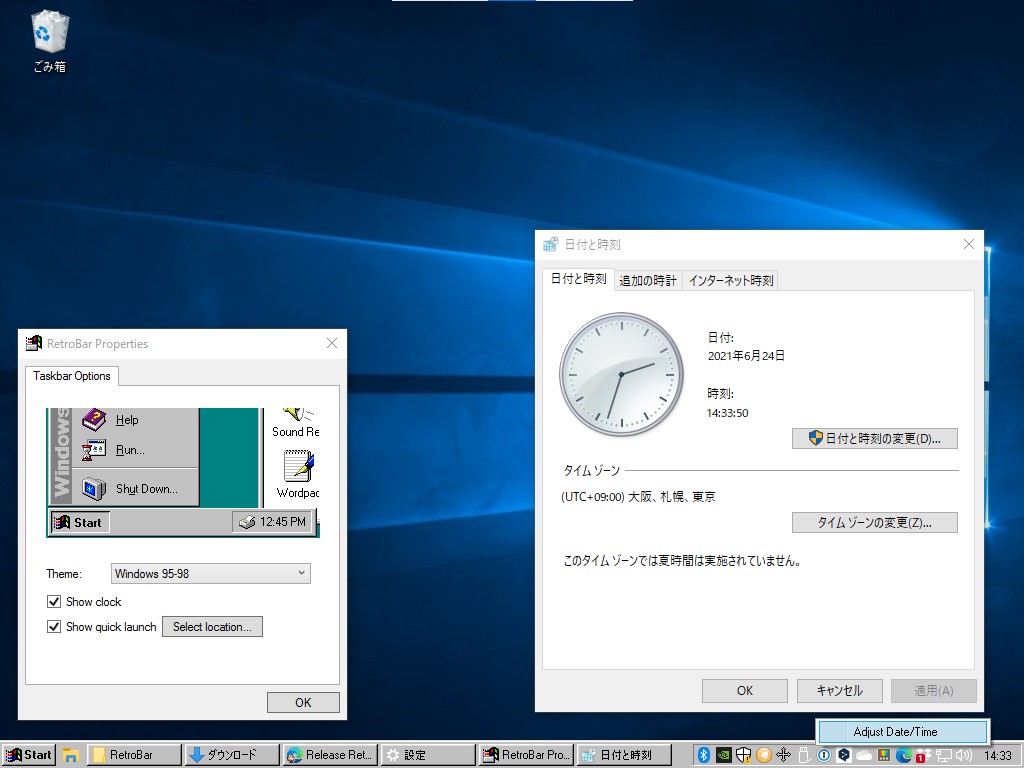Click the OneDrive cloud tray icon
The image size is (1024, 768).
[x=864, y=756]
